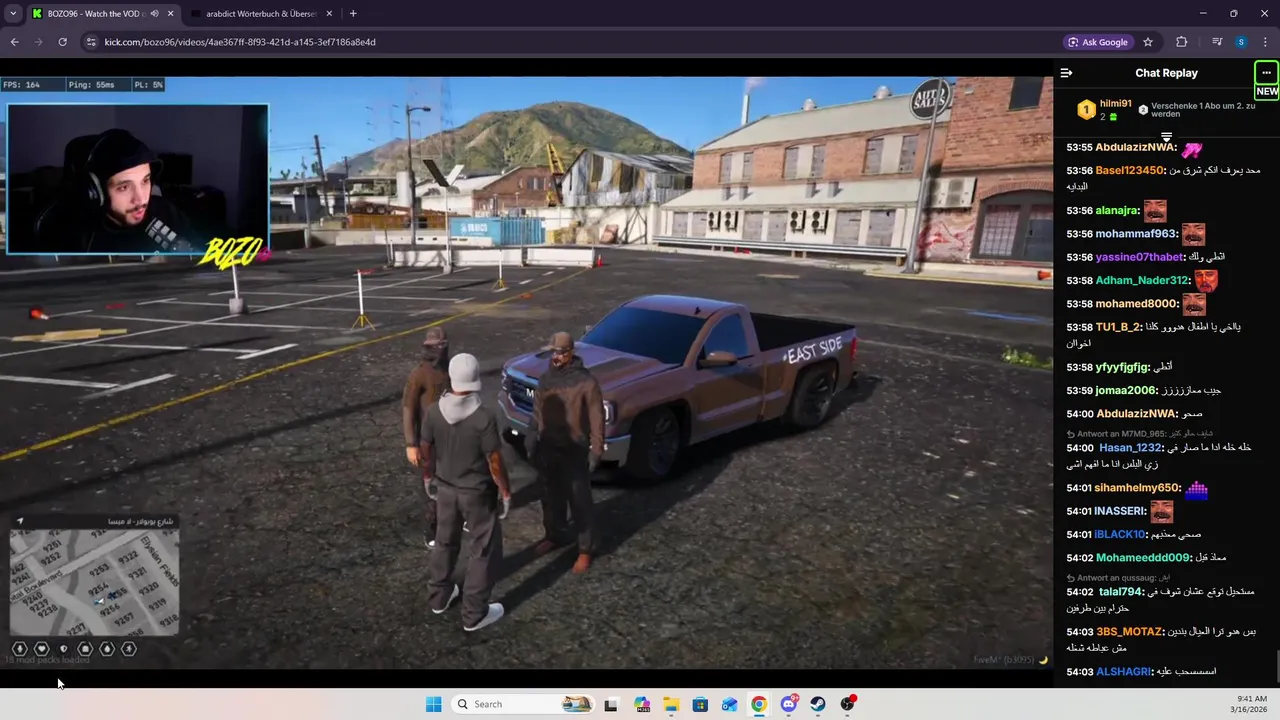The height and width of the screenshot is (720, 1280).
Task: Reload the Kick page
Action: click(62, 42)
